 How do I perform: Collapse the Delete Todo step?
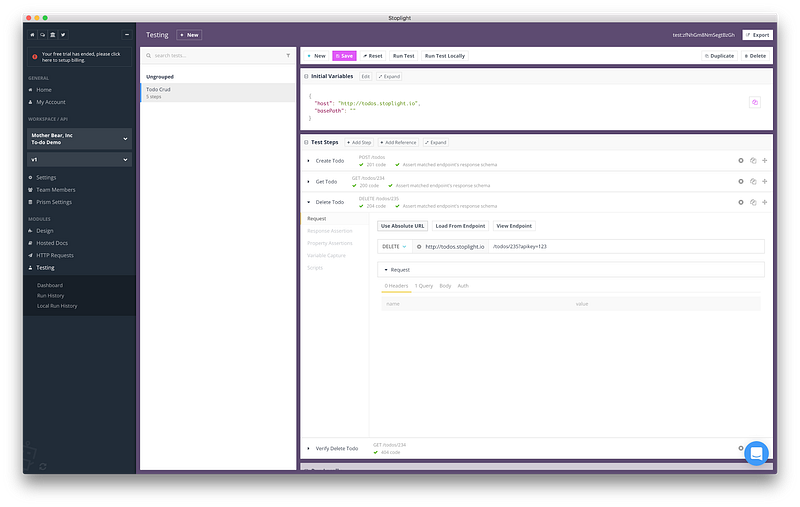click(308, 202)
